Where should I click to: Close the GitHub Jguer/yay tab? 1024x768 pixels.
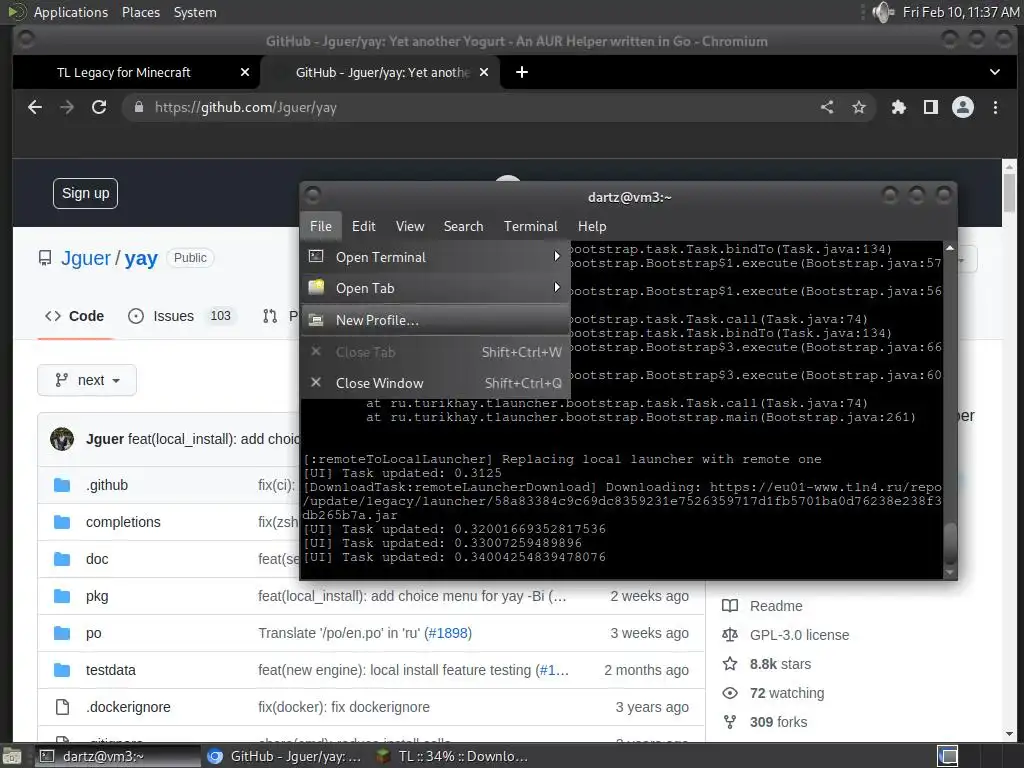(484, 72)
